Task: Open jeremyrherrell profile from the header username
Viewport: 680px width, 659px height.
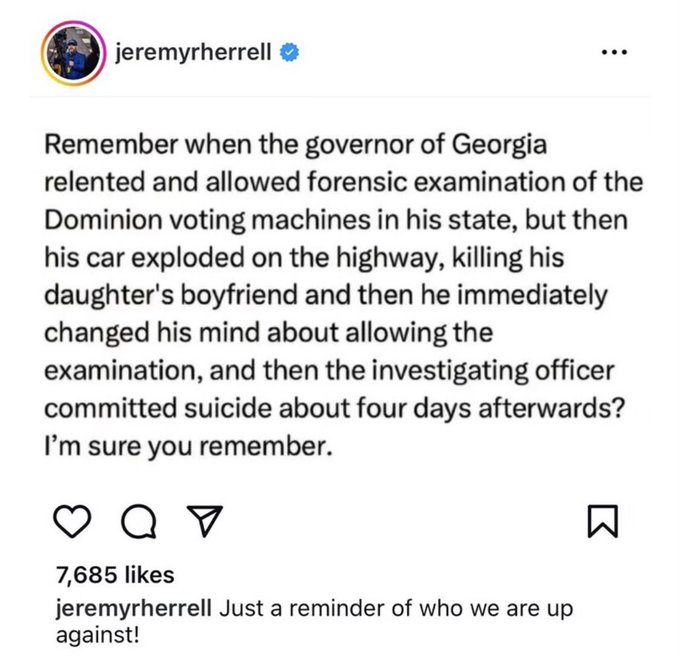Action: pyautogui.click(x=193, y=52)
